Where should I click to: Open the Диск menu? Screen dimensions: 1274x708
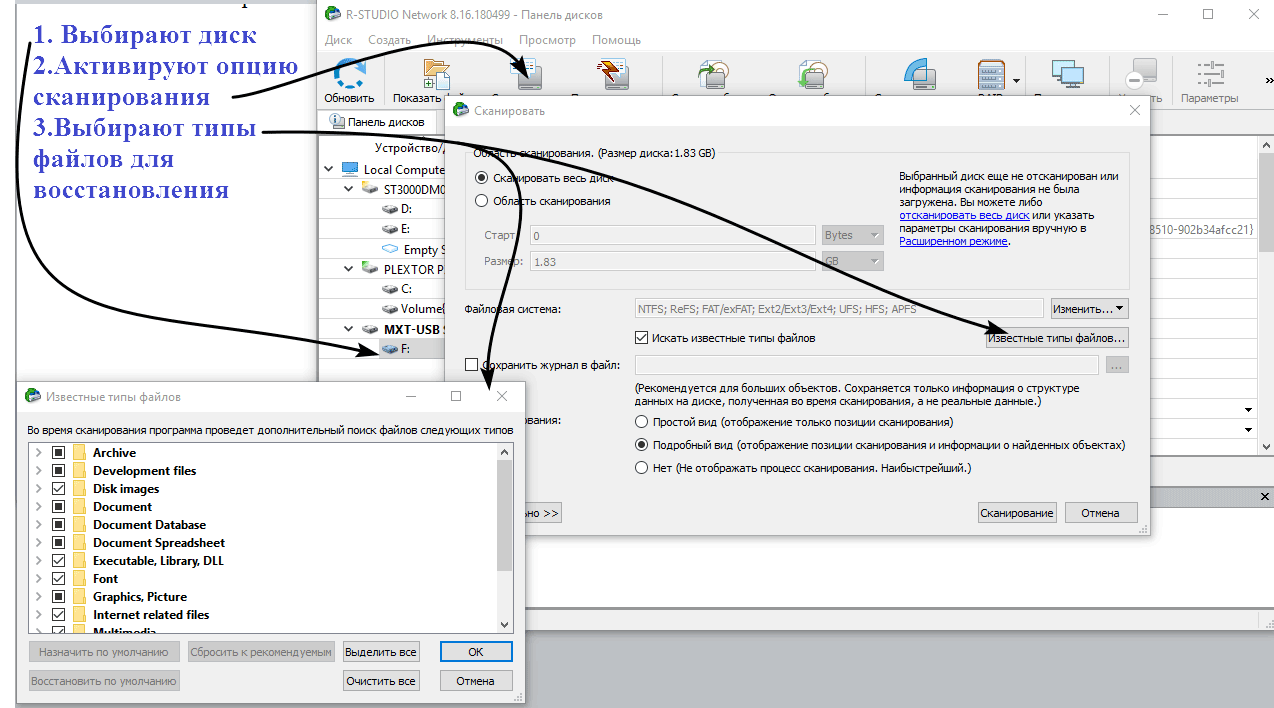(x=339, y=40)
